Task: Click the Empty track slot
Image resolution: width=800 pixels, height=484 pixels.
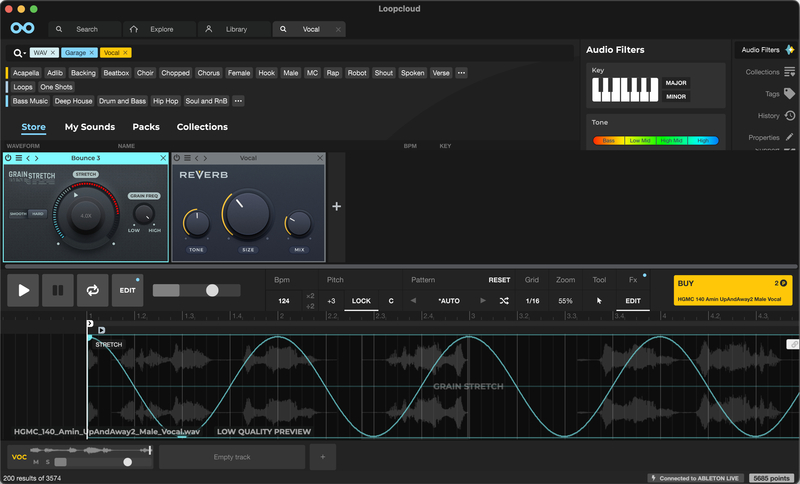Action: click(x=232, y=458)
